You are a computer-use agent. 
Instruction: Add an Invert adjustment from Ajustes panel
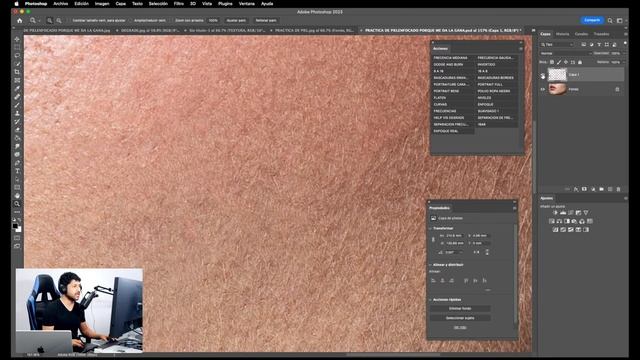[555, 230]
